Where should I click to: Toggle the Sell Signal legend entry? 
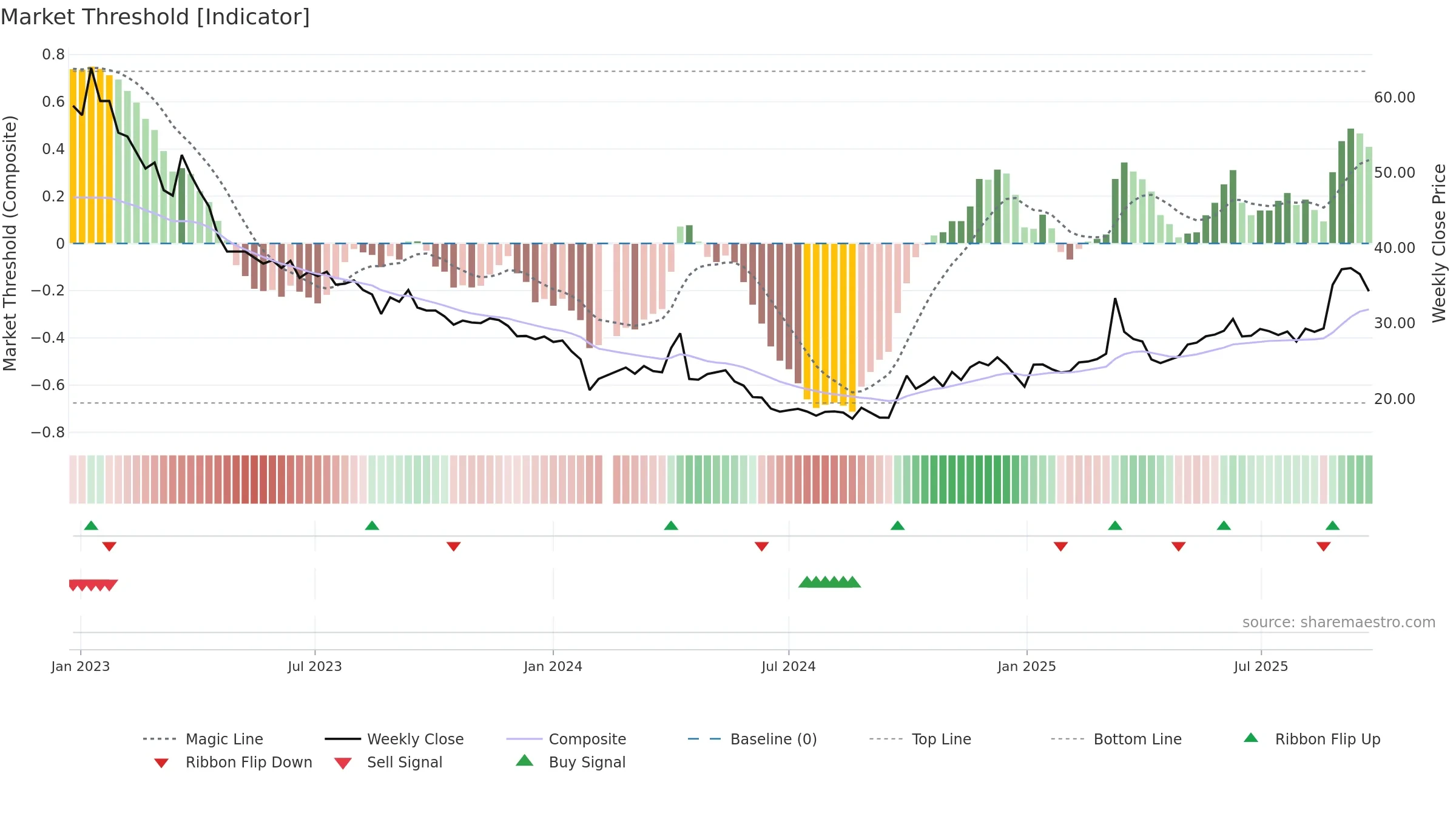pos(388,762)
